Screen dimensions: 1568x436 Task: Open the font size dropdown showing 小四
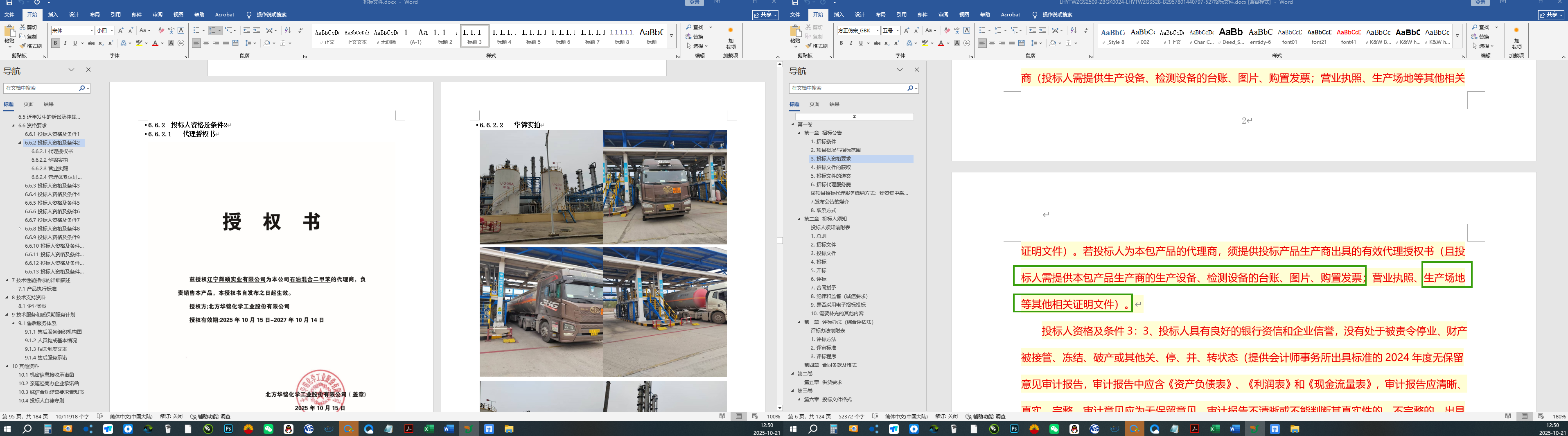point(112,30)
